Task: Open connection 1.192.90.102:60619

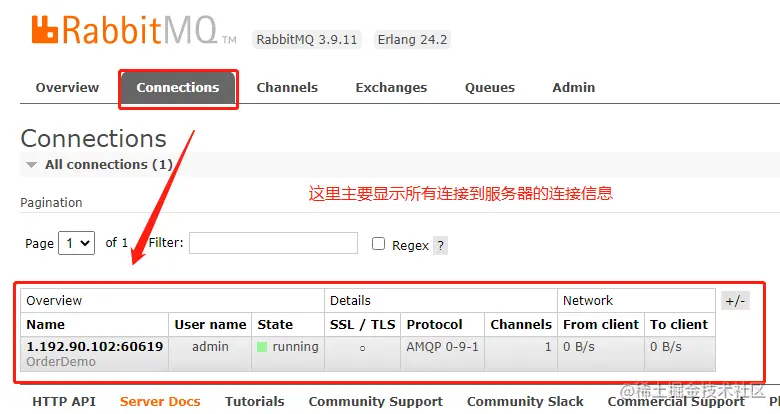Action: [x=95, y=346]
